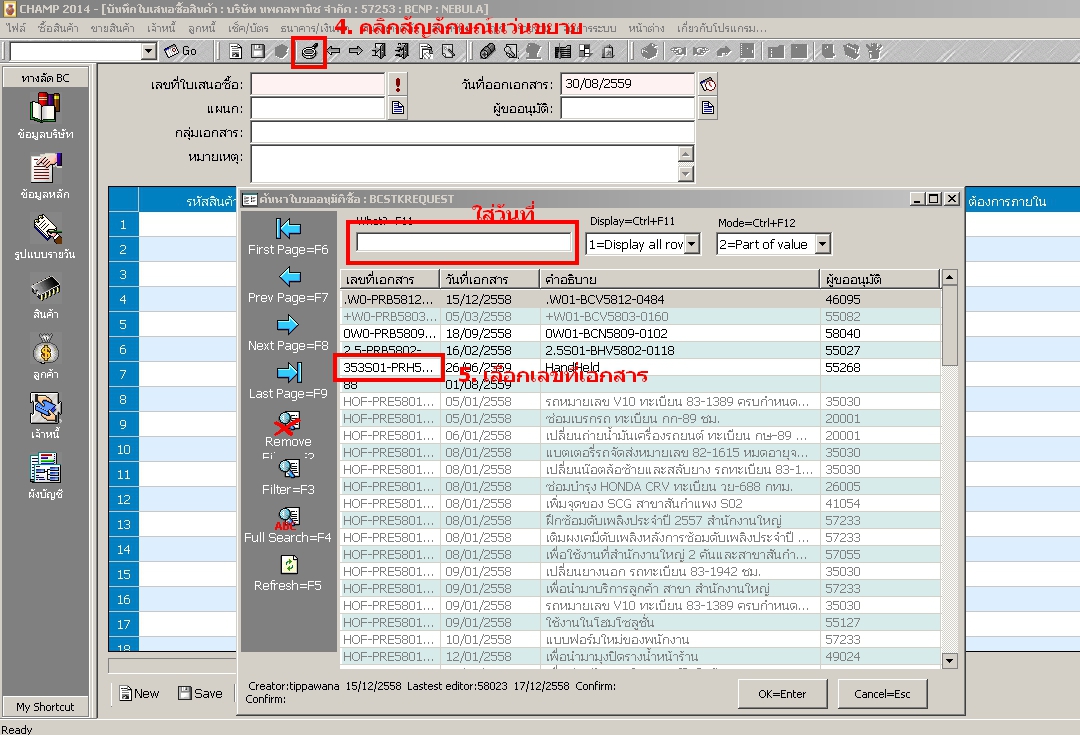Screen dimensions: 1080x735
Task: Open the toolbar shortcut combo box
Action: pos(149,51)
